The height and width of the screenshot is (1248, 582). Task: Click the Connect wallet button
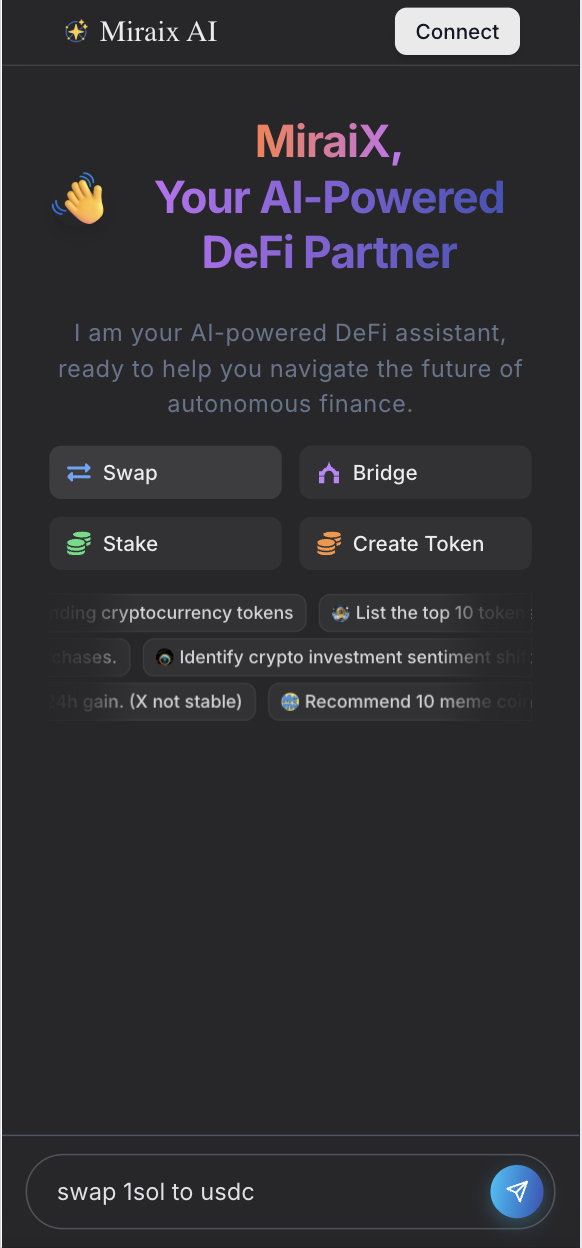457,31
